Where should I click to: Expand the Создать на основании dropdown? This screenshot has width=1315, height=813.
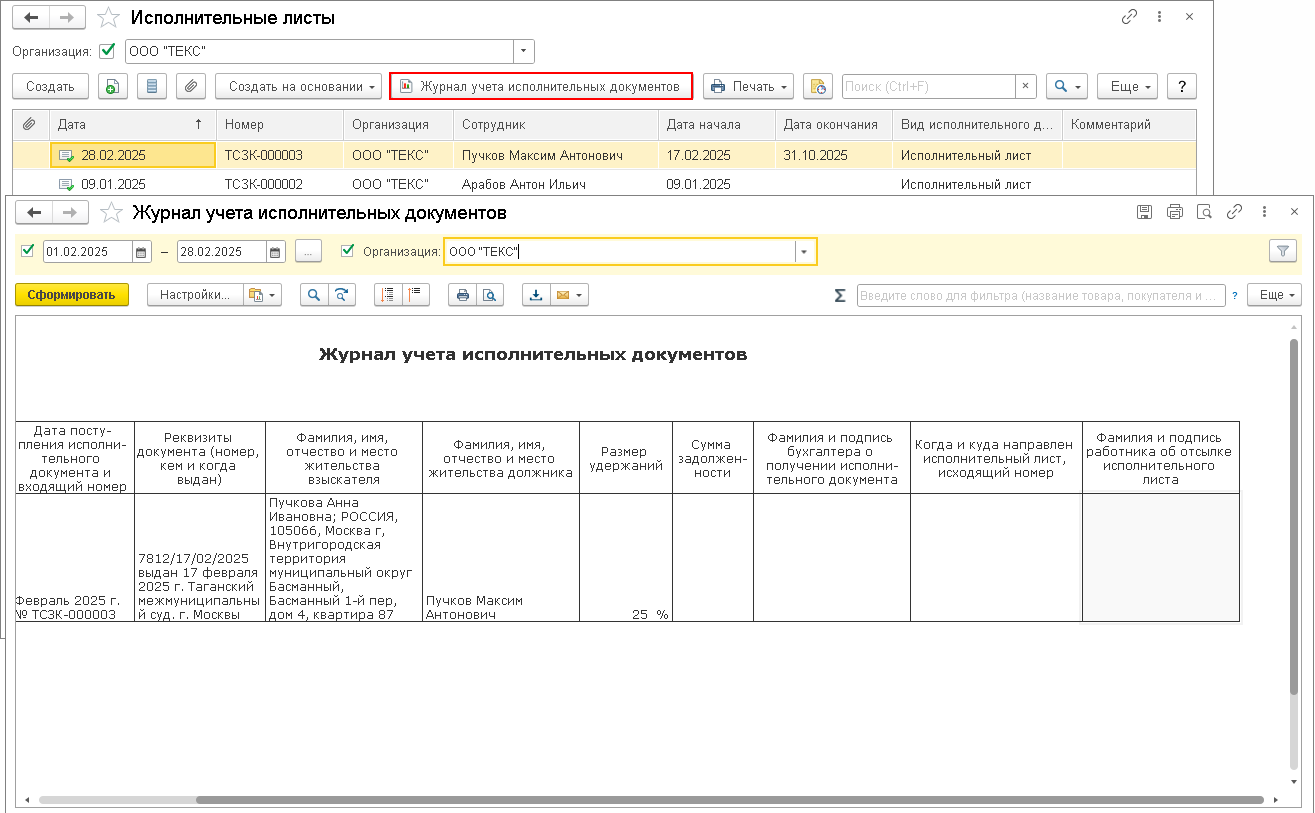(299, 87)
